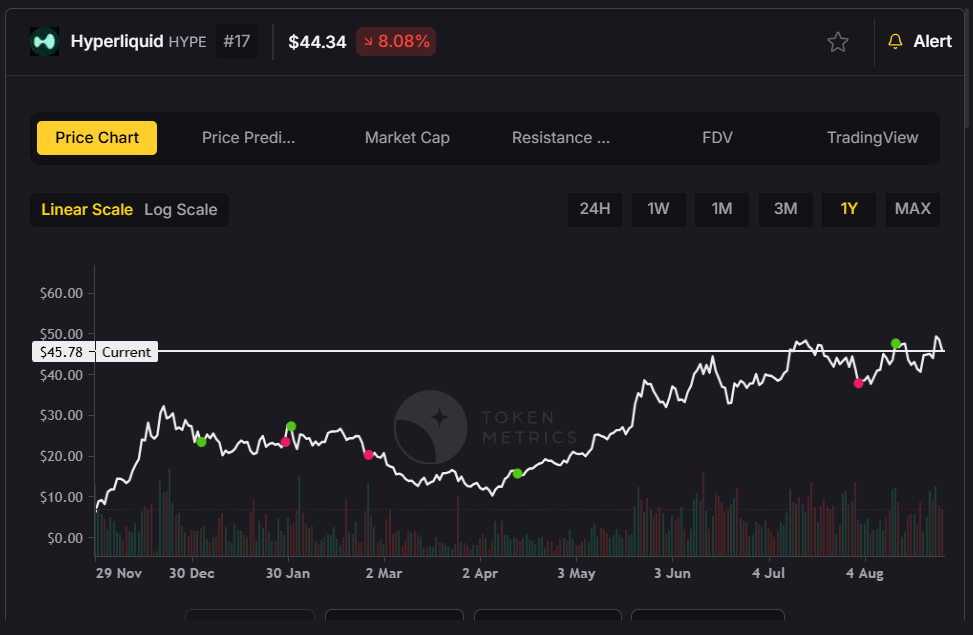Switch to the FDV tab
The height and width of the screenshot is (635, 973).
coord(717,138)
